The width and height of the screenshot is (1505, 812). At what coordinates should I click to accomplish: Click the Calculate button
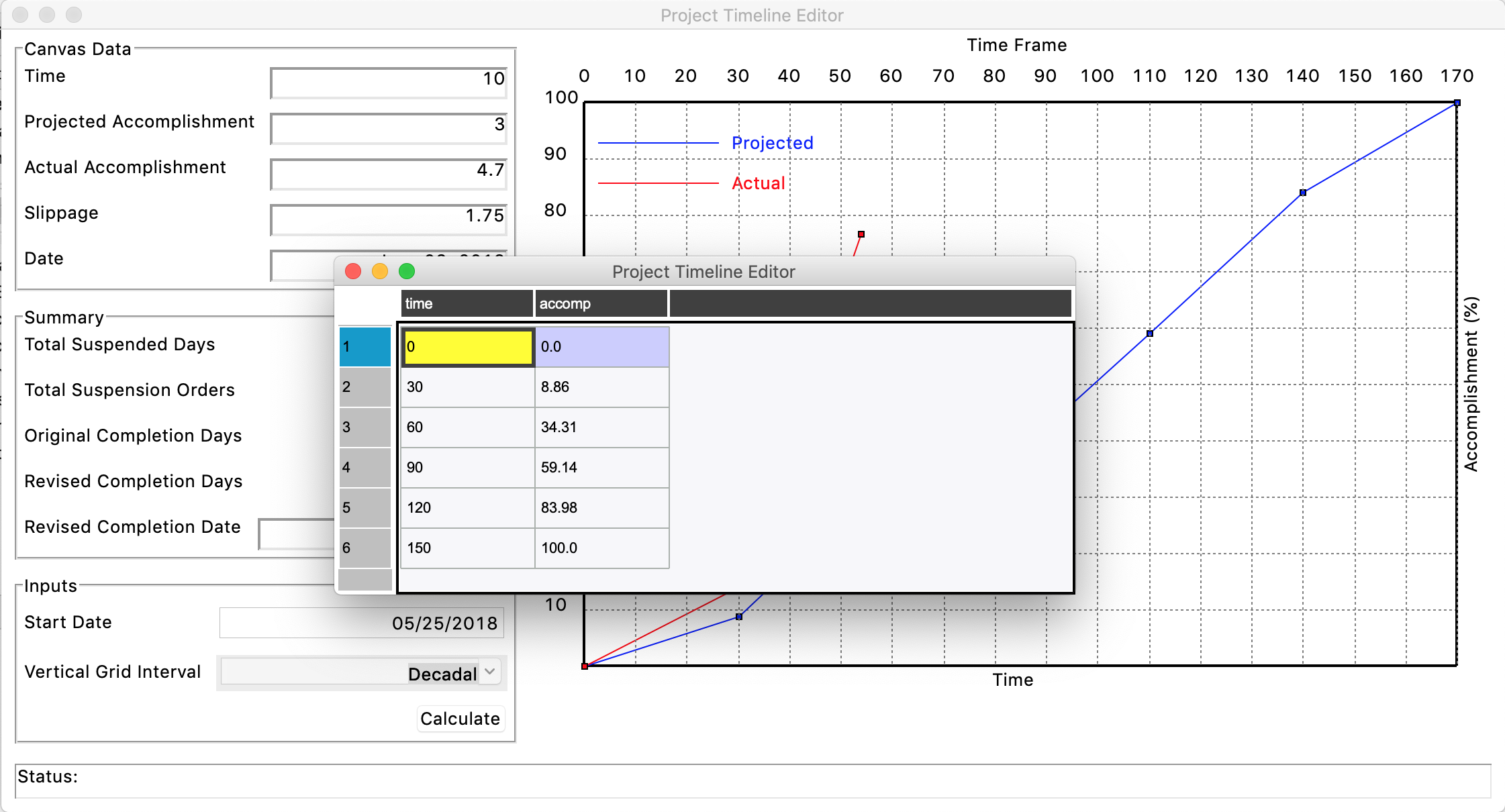460,718
